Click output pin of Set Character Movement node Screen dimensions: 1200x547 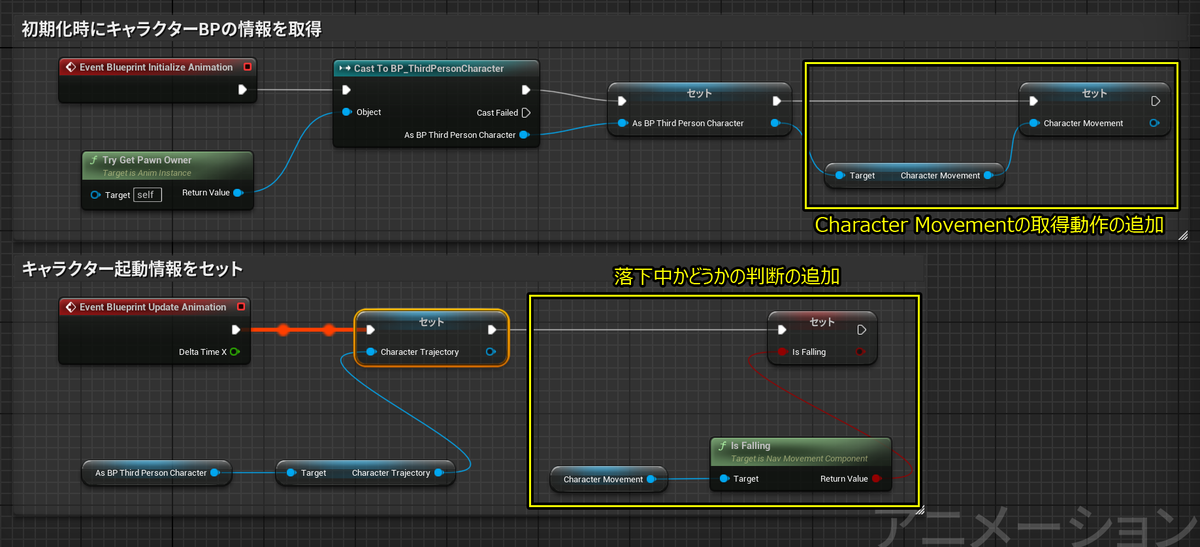[x=1155, y=123]
